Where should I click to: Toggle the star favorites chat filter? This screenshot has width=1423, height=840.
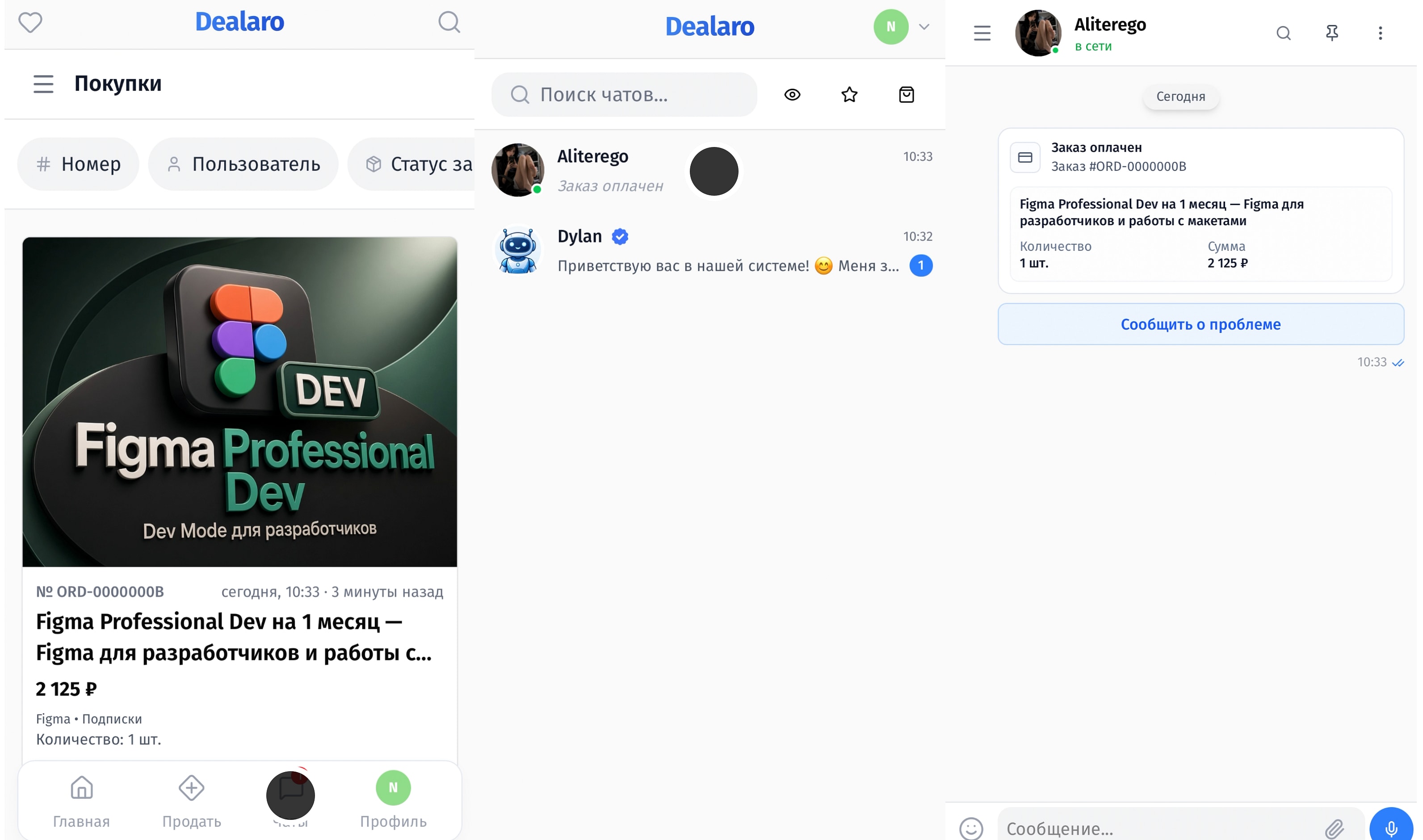point(849,95)
